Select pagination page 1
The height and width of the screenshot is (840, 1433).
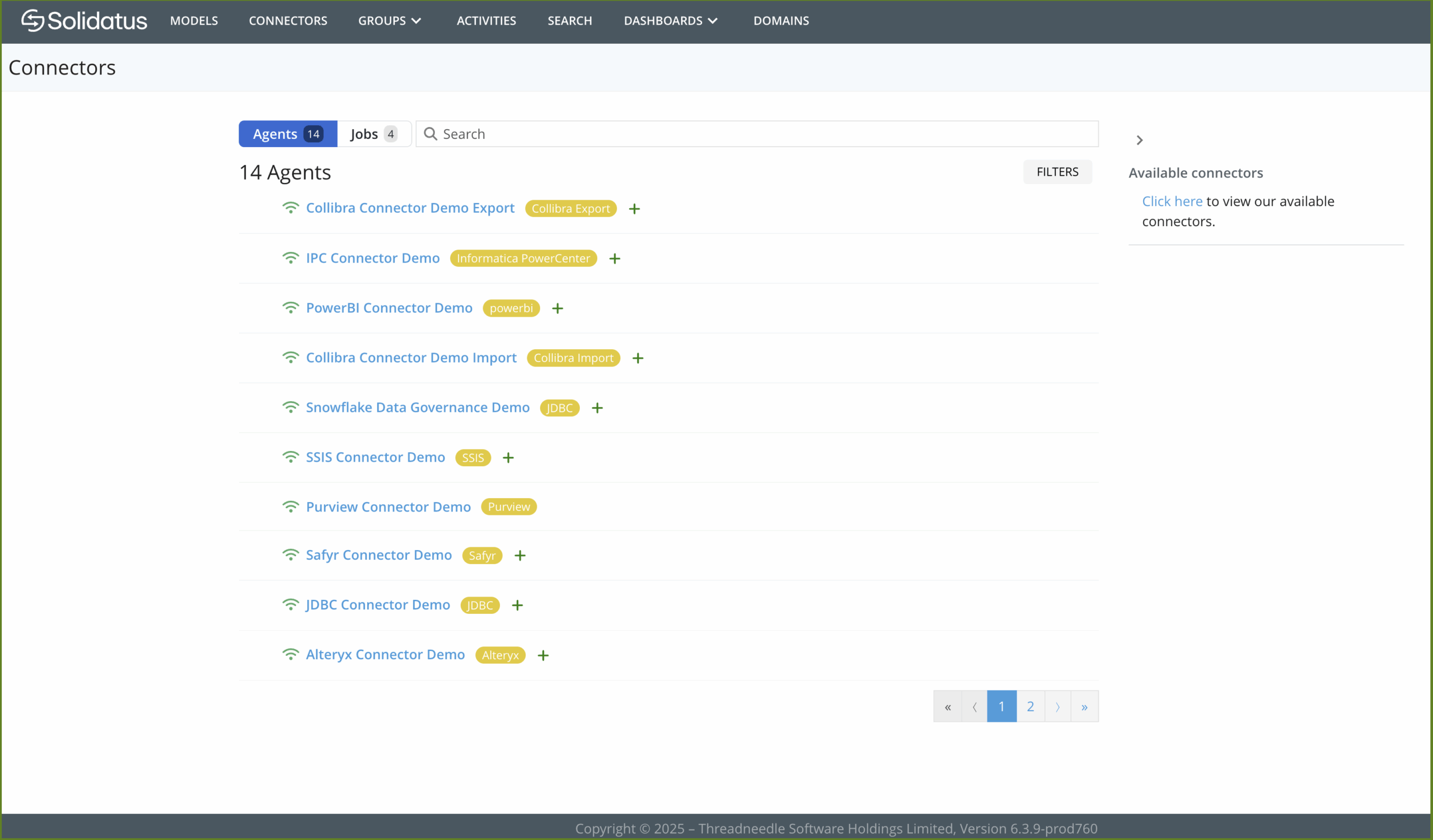click(x=1002, y=706)
